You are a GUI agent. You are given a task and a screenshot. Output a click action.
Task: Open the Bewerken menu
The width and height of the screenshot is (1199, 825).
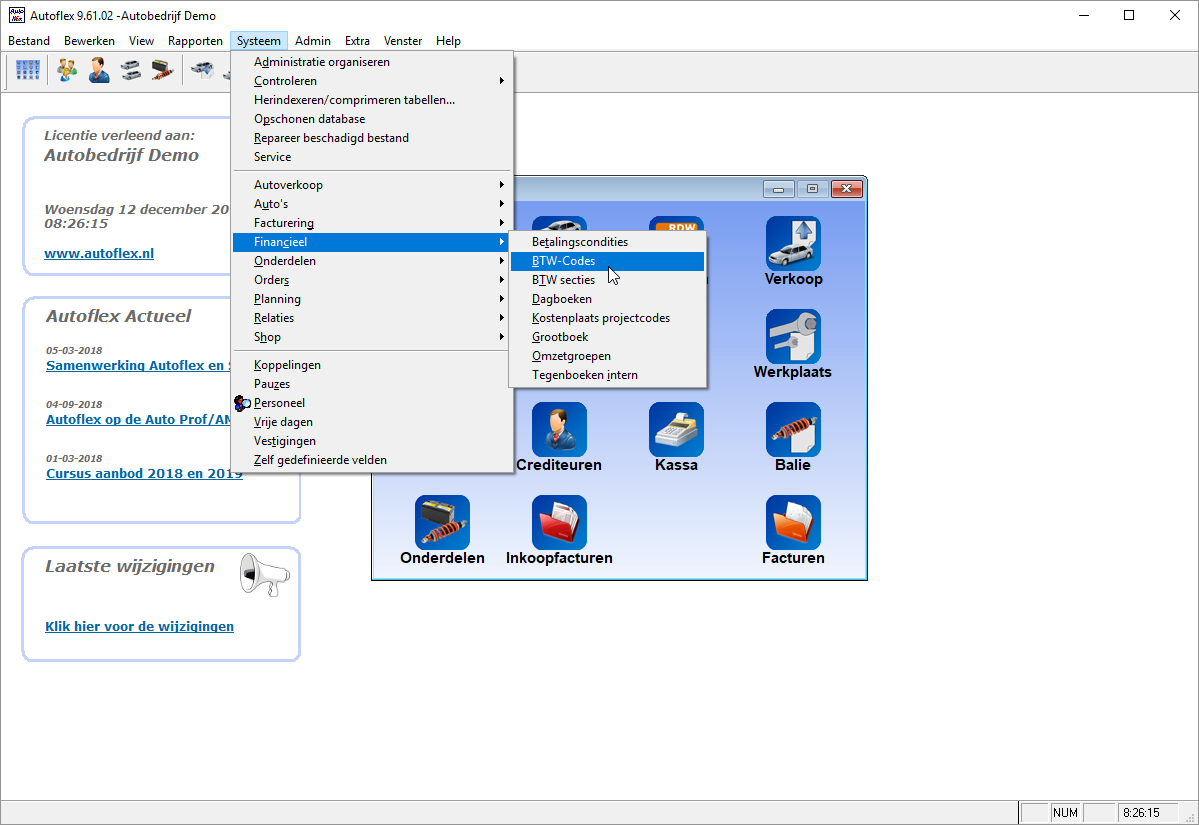89,41
